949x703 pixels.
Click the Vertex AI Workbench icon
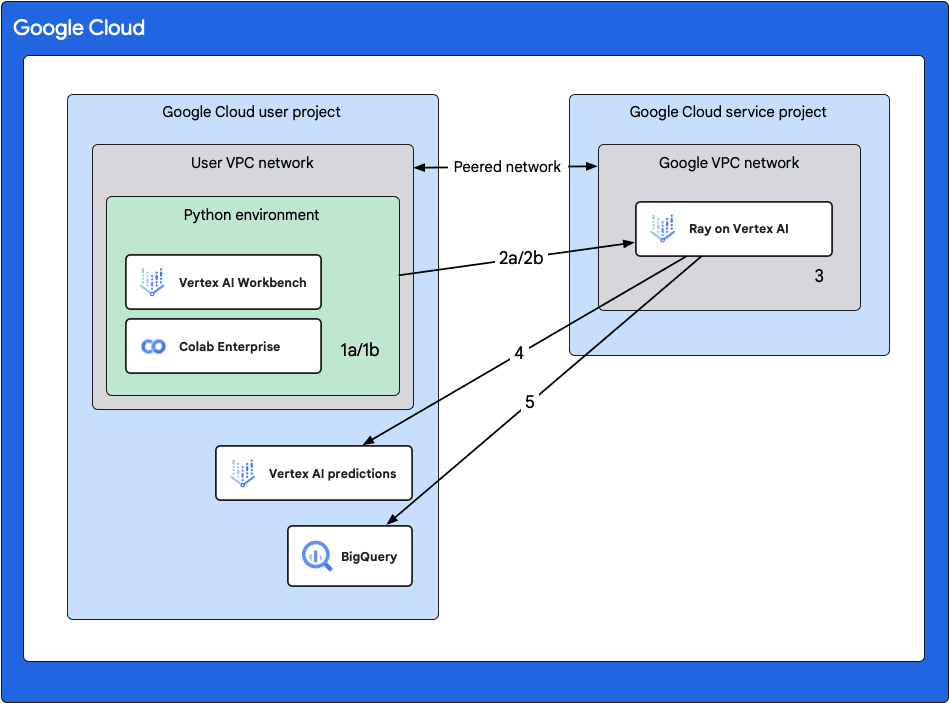click(152, 282)
